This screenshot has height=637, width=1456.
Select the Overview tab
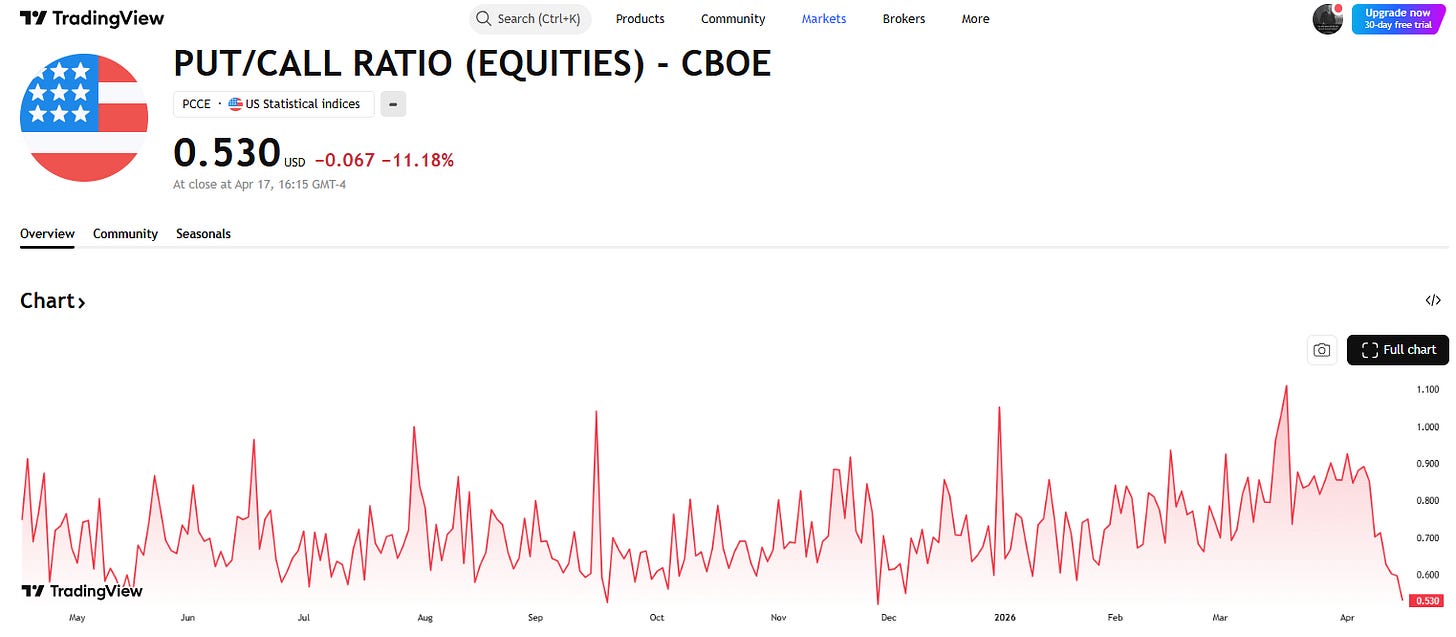(x=47, y=234)
